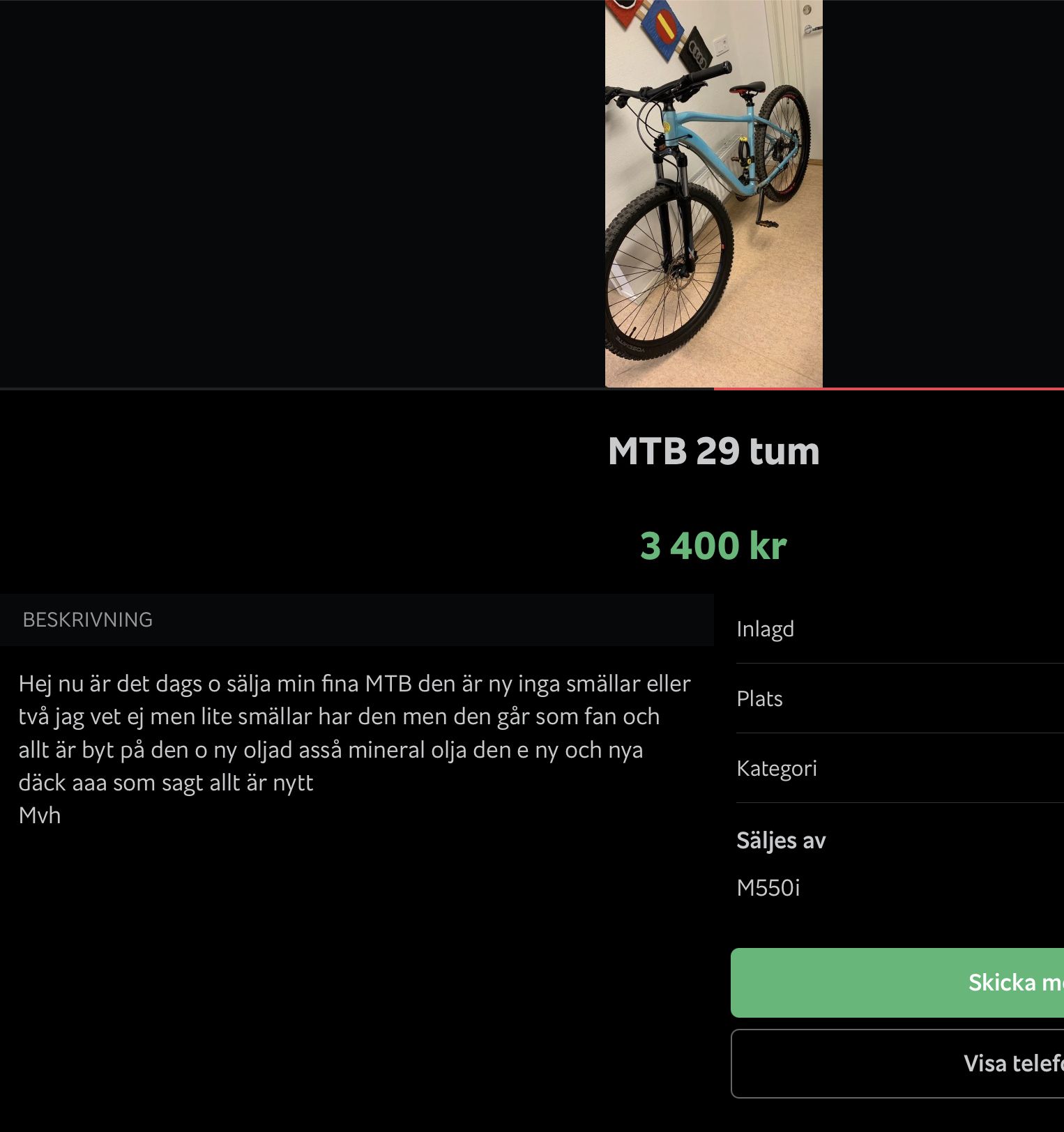Click the Inlagd info row
This screenshot has width=1064, height=1132.
[900, 629]
